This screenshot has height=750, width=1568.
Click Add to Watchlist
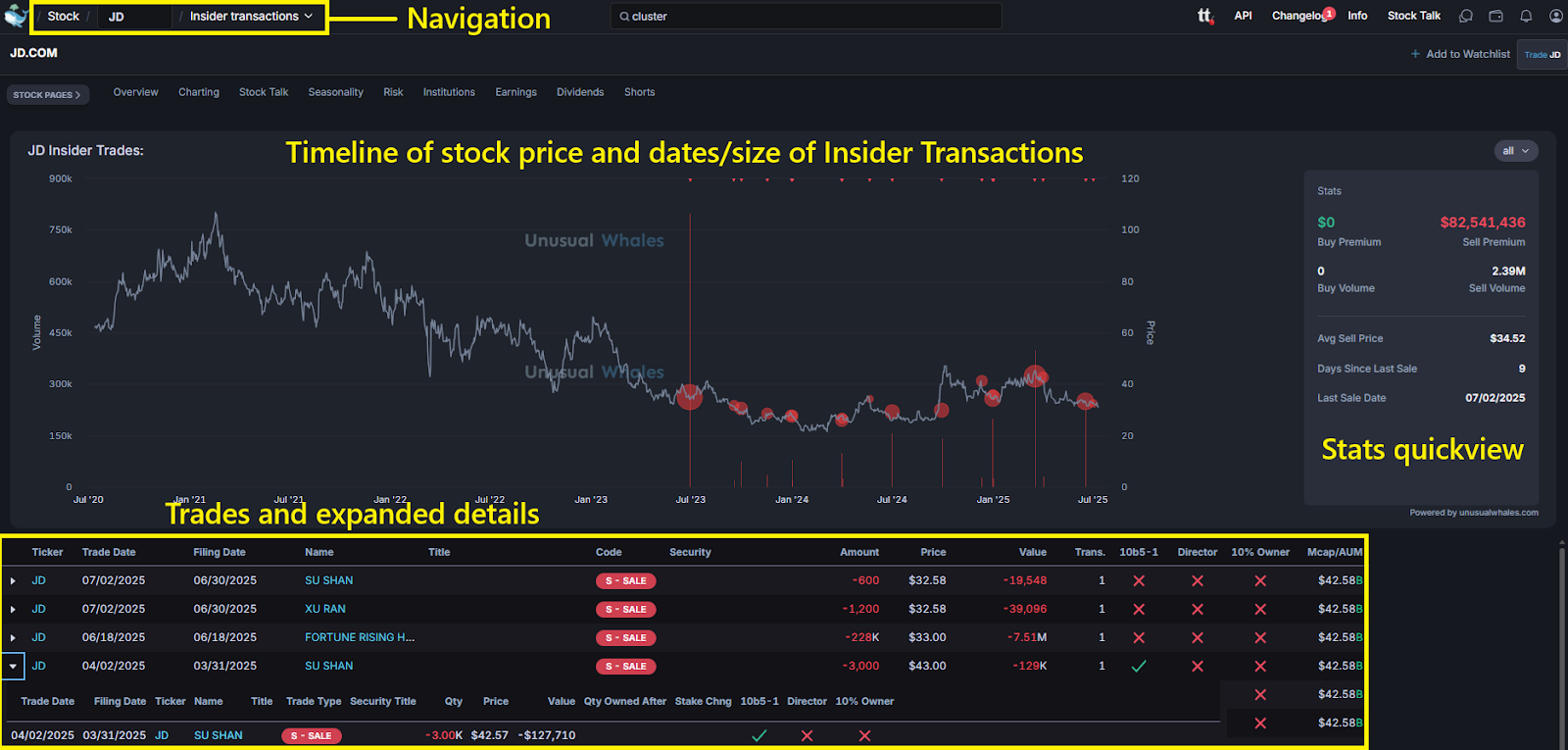pos(1460,54)
